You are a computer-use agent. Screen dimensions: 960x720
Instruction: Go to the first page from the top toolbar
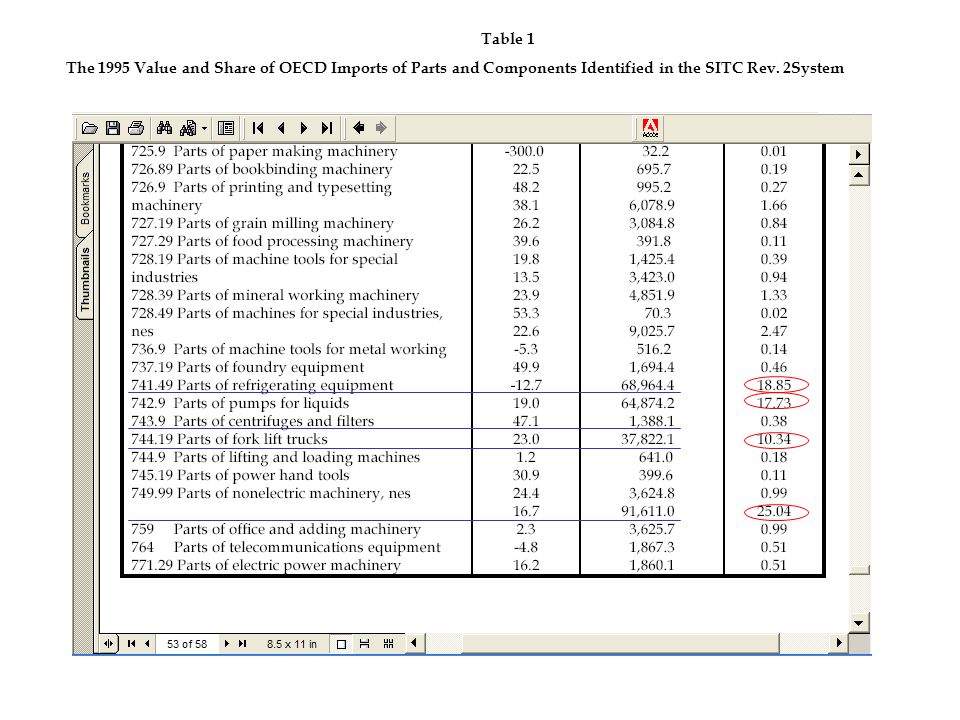pos(258,128)
